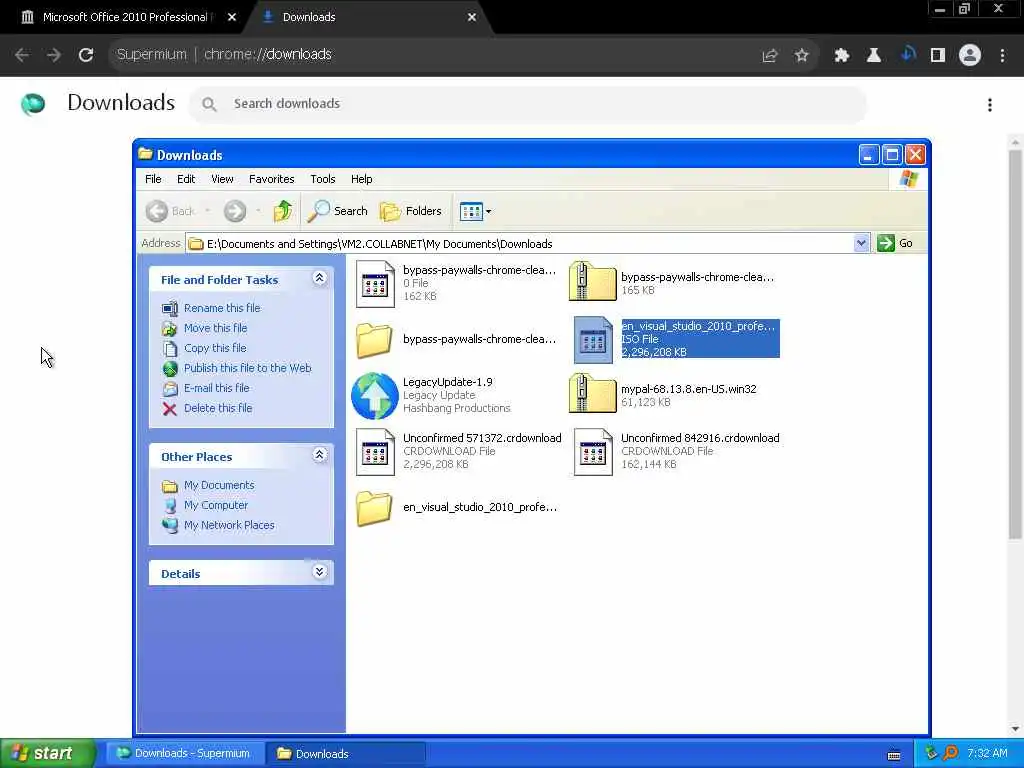
Task: Click Explorer Up folder button
Action: click(282, 211)
